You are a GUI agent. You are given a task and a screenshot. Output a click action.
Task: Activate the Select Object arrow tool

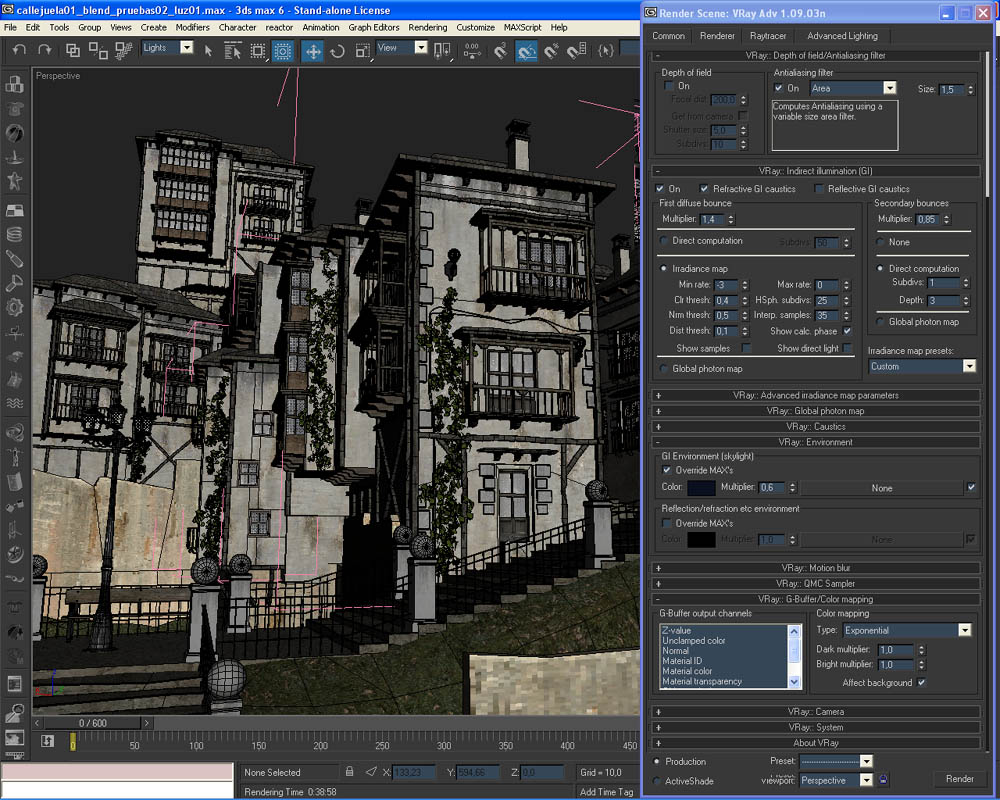pyautogui.click(x=209, y=50)
